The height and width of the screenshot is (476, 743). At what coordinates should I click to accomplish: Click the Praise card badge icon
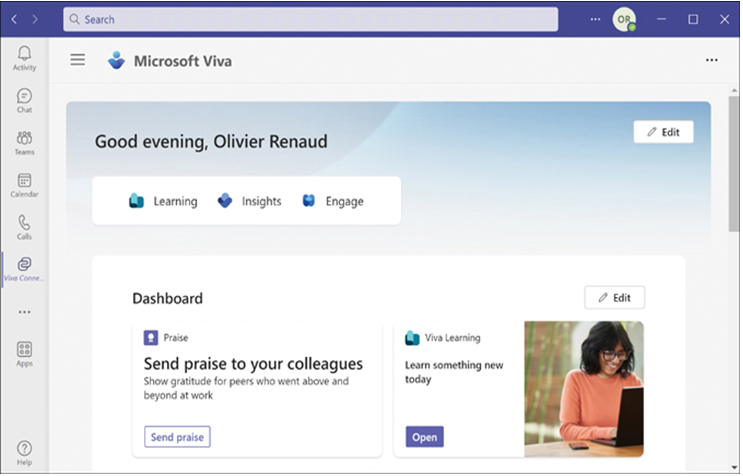[151, 338]
